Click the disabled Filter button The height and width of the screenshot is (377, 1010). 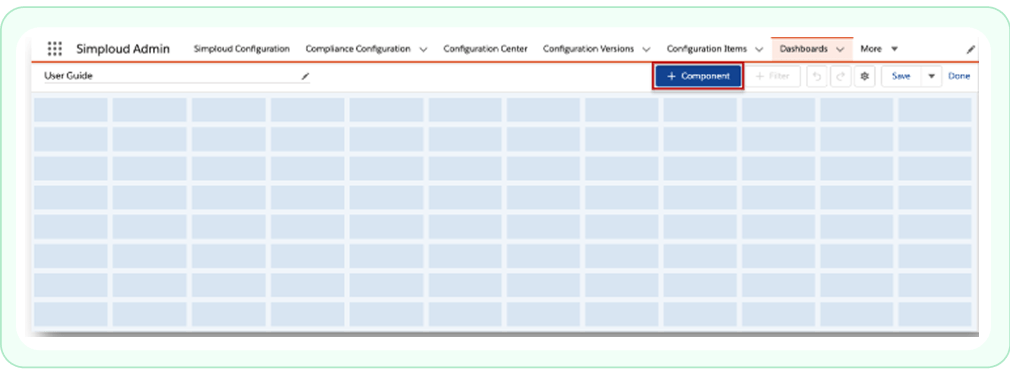[772, 76]
